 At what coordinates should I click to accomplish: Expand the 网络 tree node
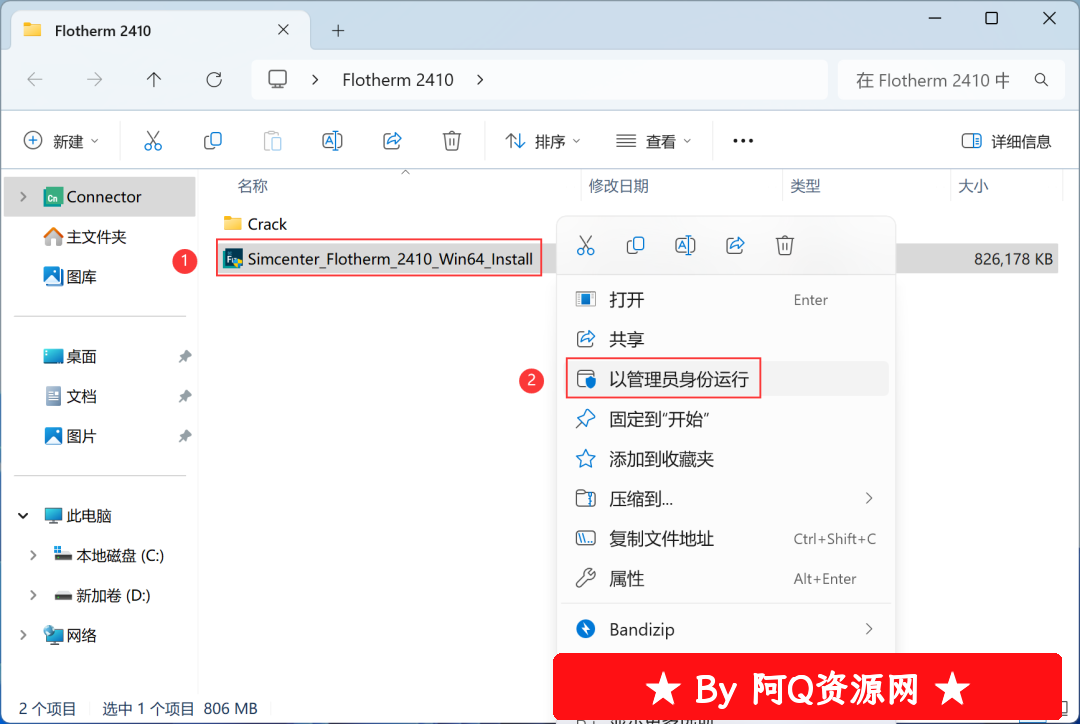tap(23, 635)
